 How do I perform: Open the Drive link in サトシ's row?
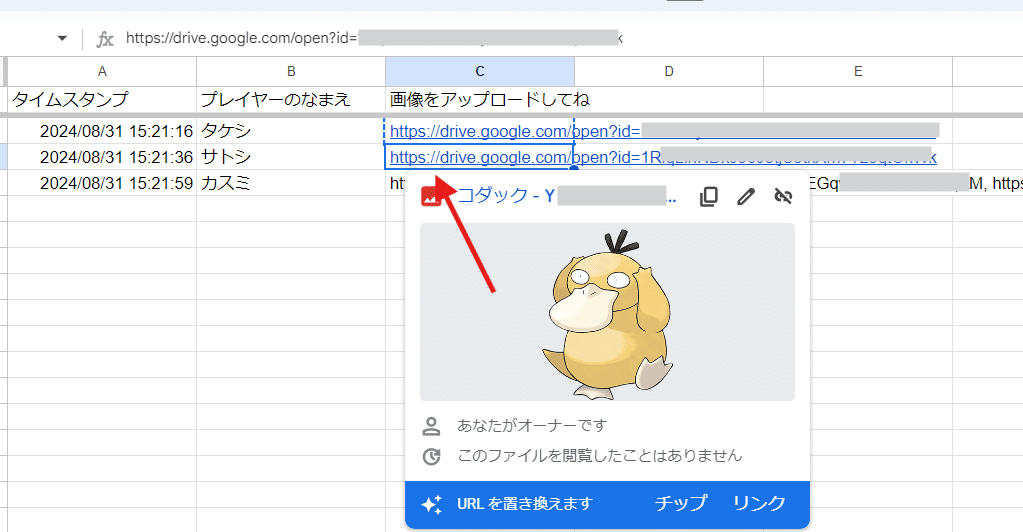coord(663,157)
